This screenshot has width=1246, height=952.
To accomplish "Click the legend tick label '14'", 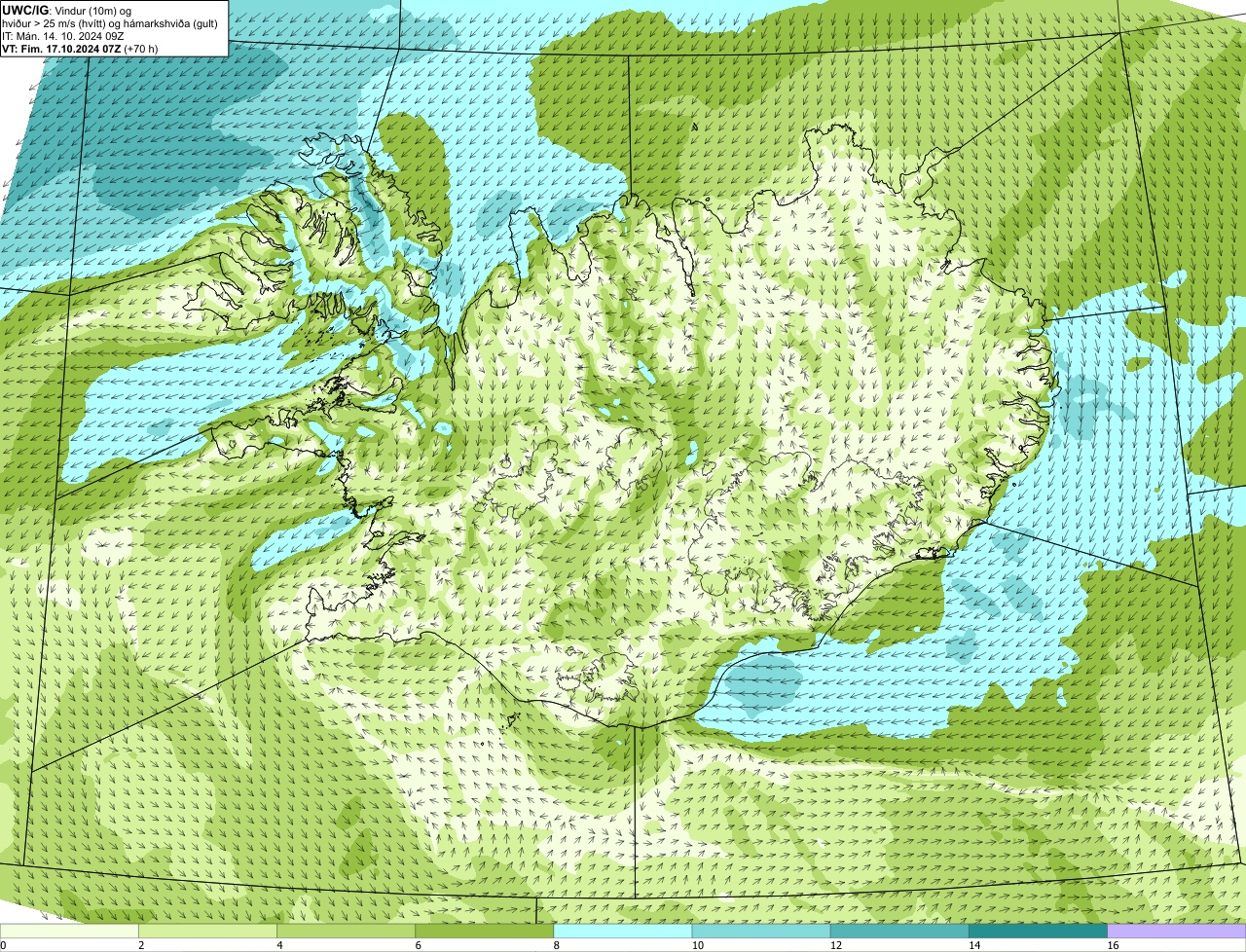I will [x=974, y=945].
